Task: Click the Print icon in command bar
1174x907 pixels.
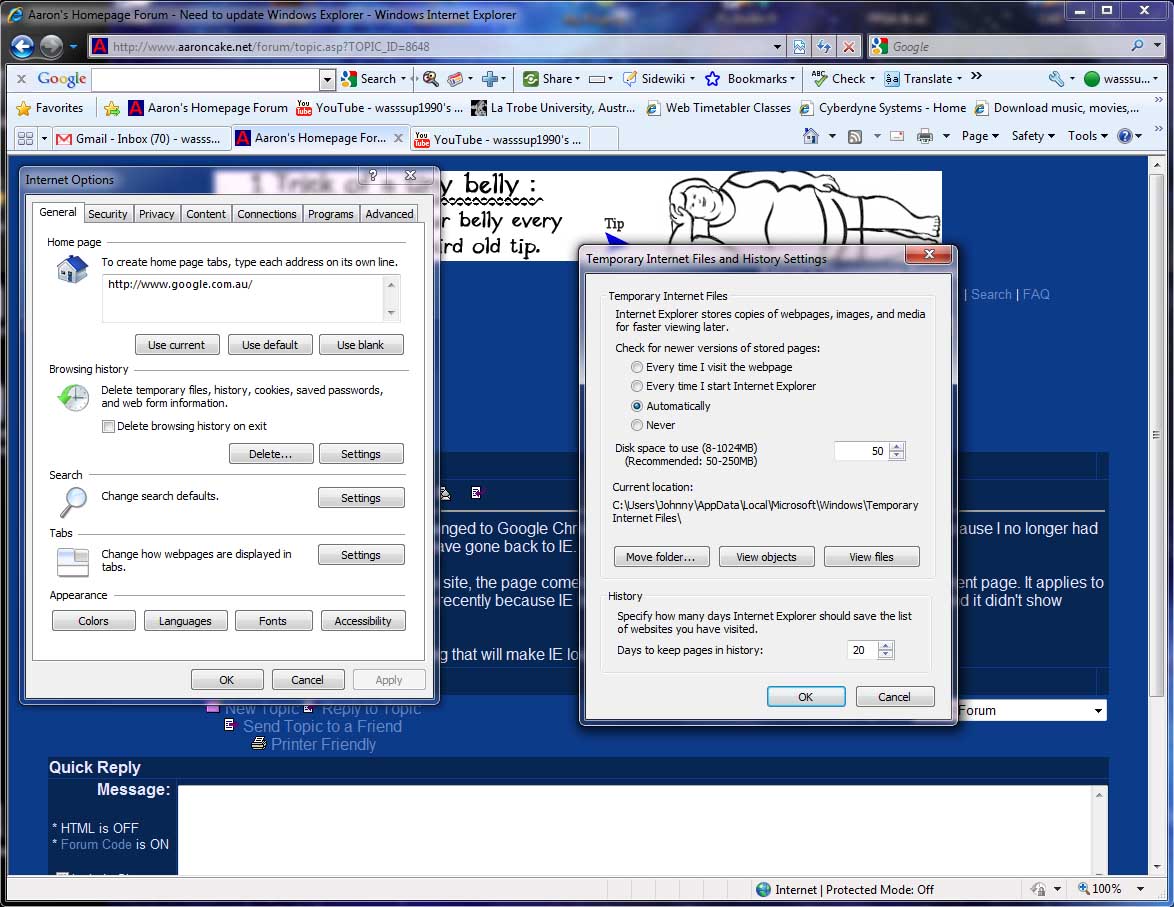Action: (925, 137)
